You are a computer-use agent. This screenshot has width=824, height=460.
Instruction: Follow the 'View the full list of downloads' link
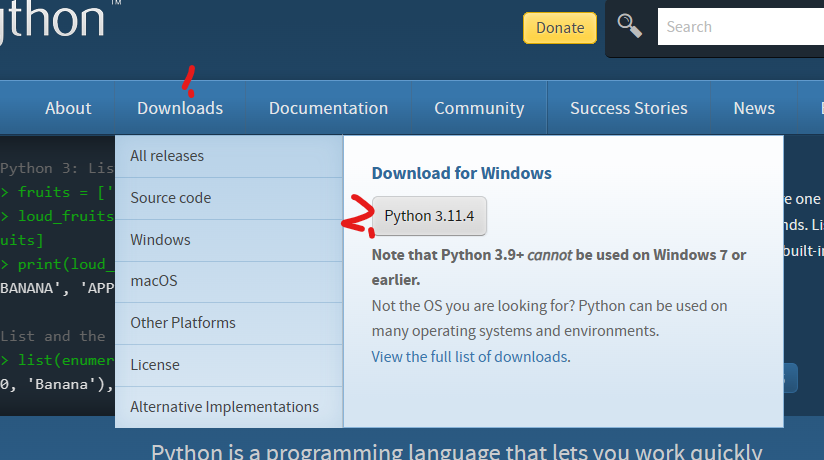(470, 356)
